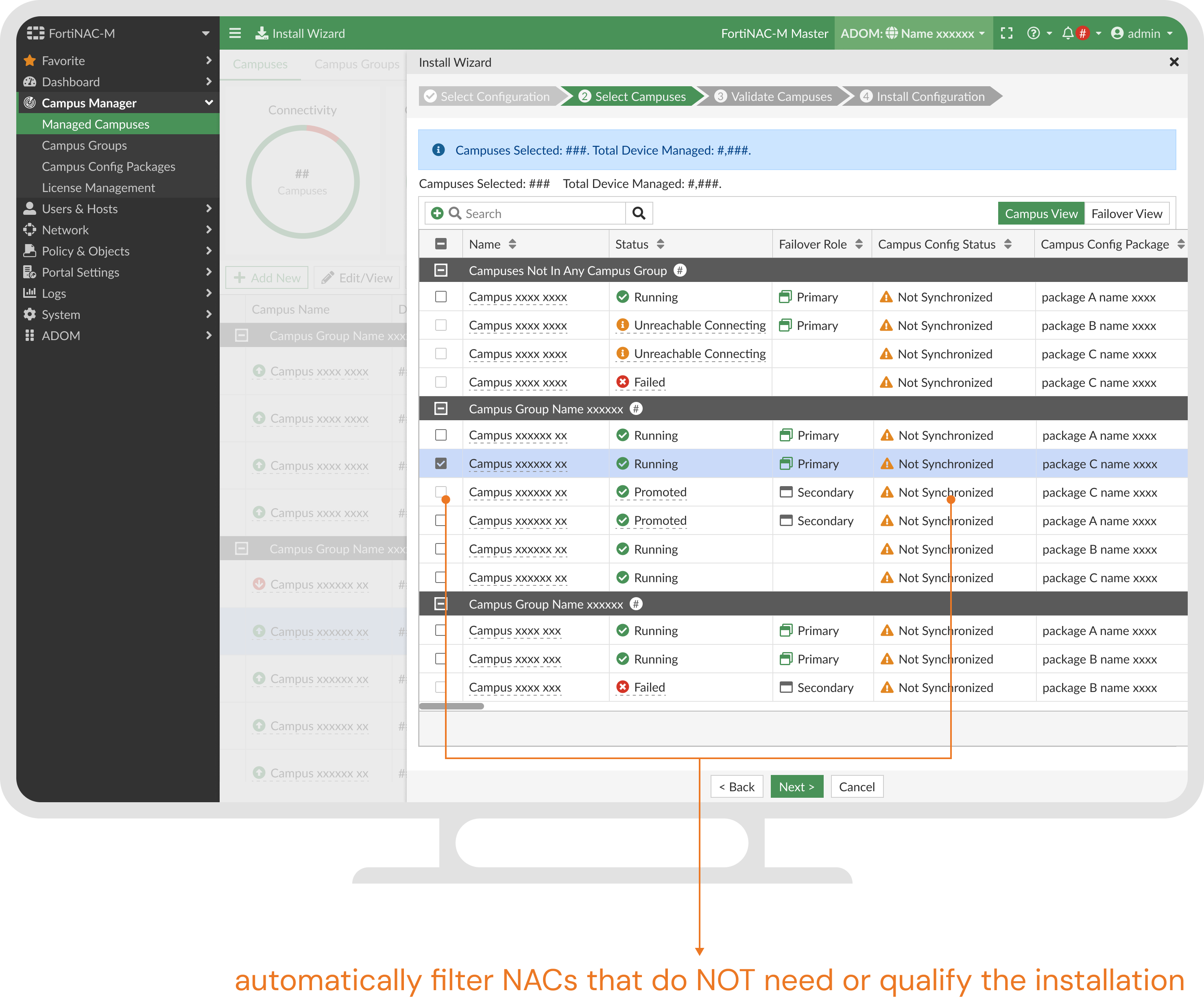Click the Network icon in sidebar
1204x1004 pixels.
(30, 229)
